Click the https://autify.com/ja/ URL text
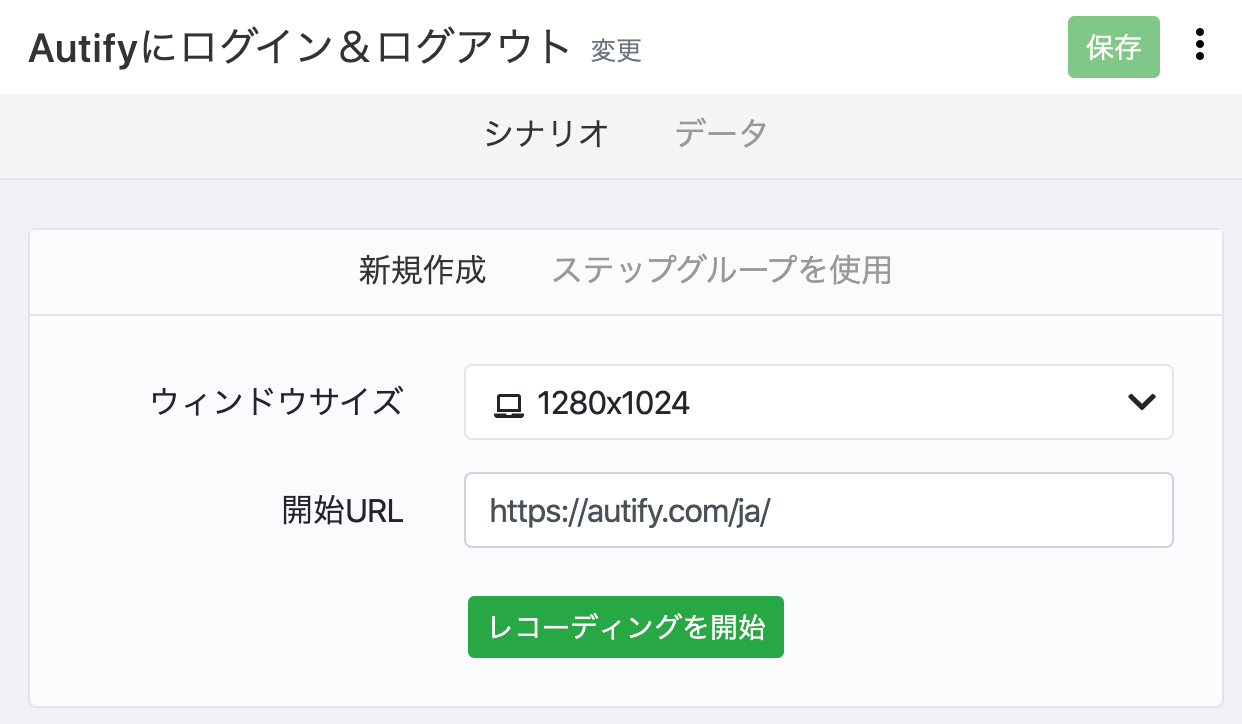This screenshot has height=724, width=1242. tap(630, 512)
